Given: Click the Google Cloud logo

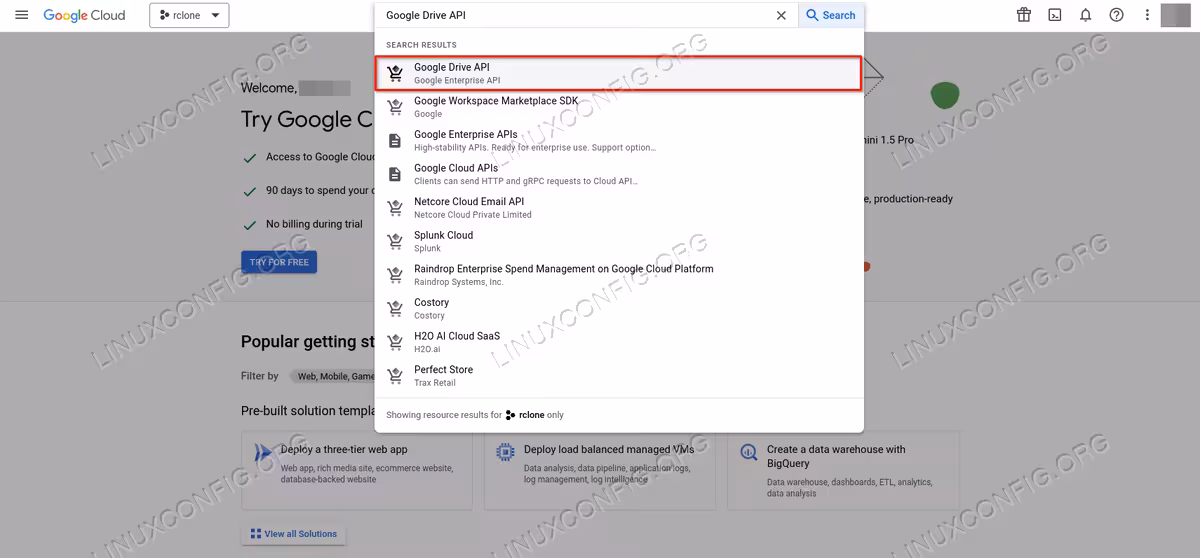Looking at the screenshot, I should pyautogui.click(x=84, y=15).
